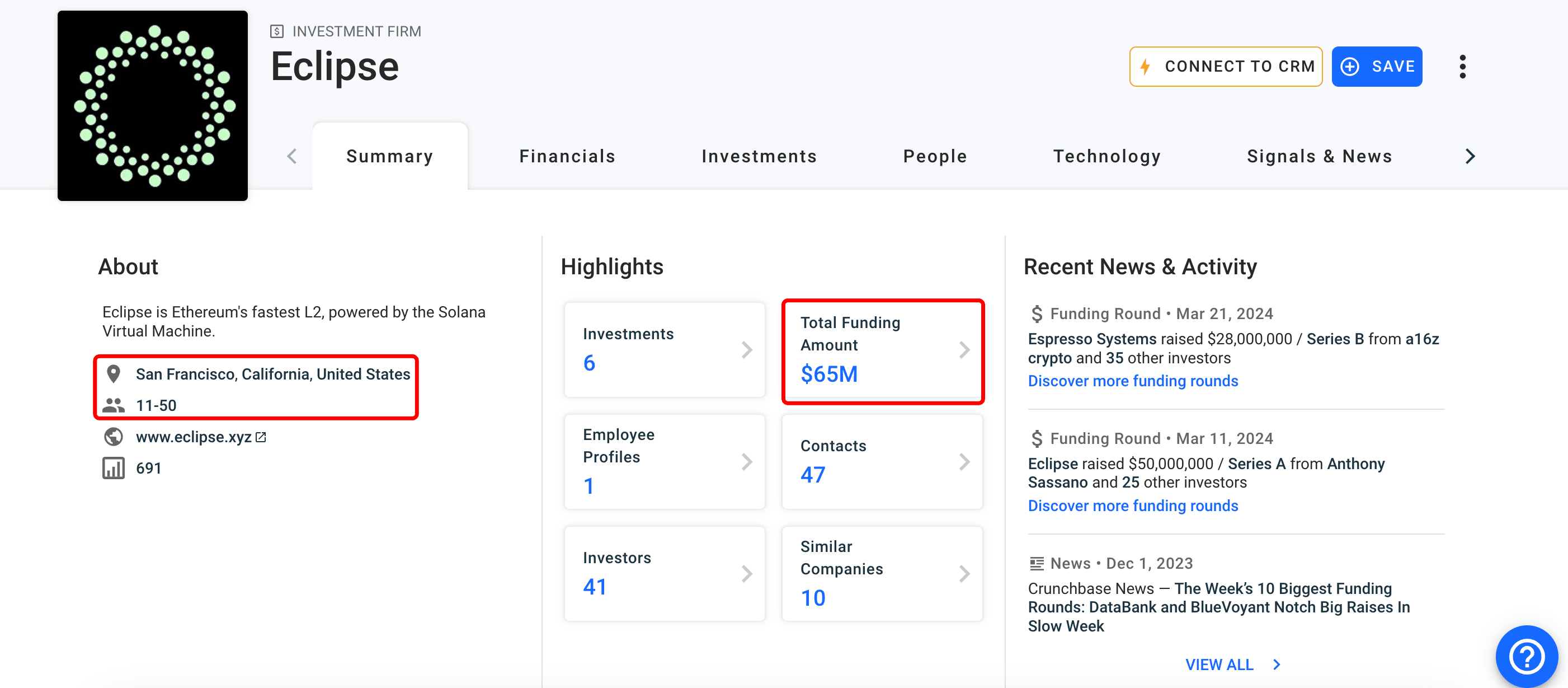The width and height of the screenshot is (1568, 688).
Task: Go to the Signals & News tab
Action: coord(1320,156)
